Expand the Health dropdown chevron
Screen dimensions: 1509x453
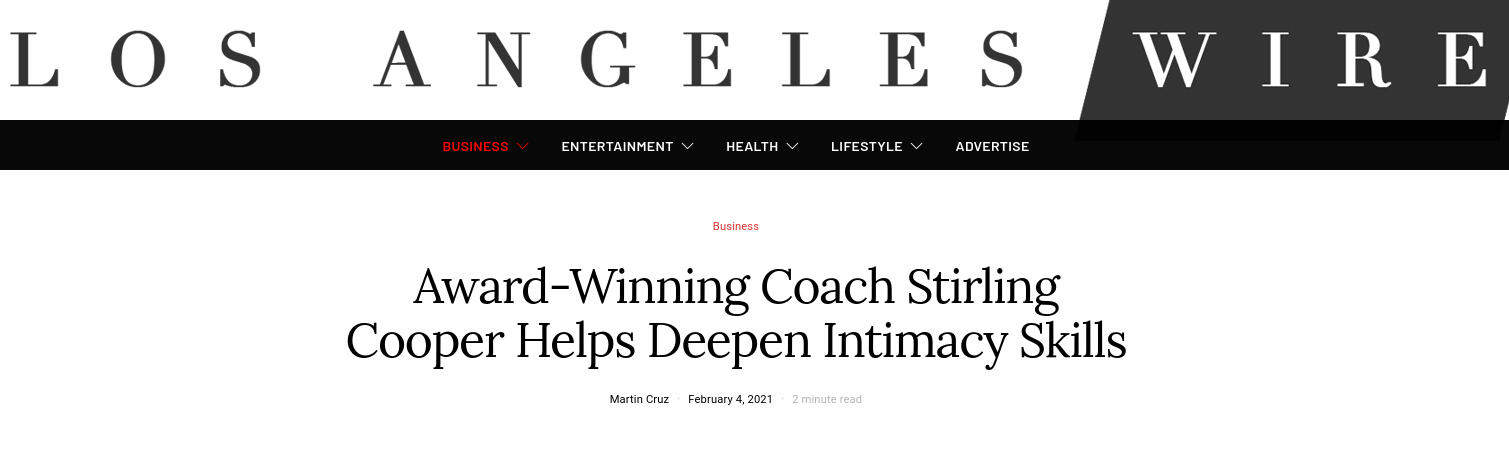793,147
